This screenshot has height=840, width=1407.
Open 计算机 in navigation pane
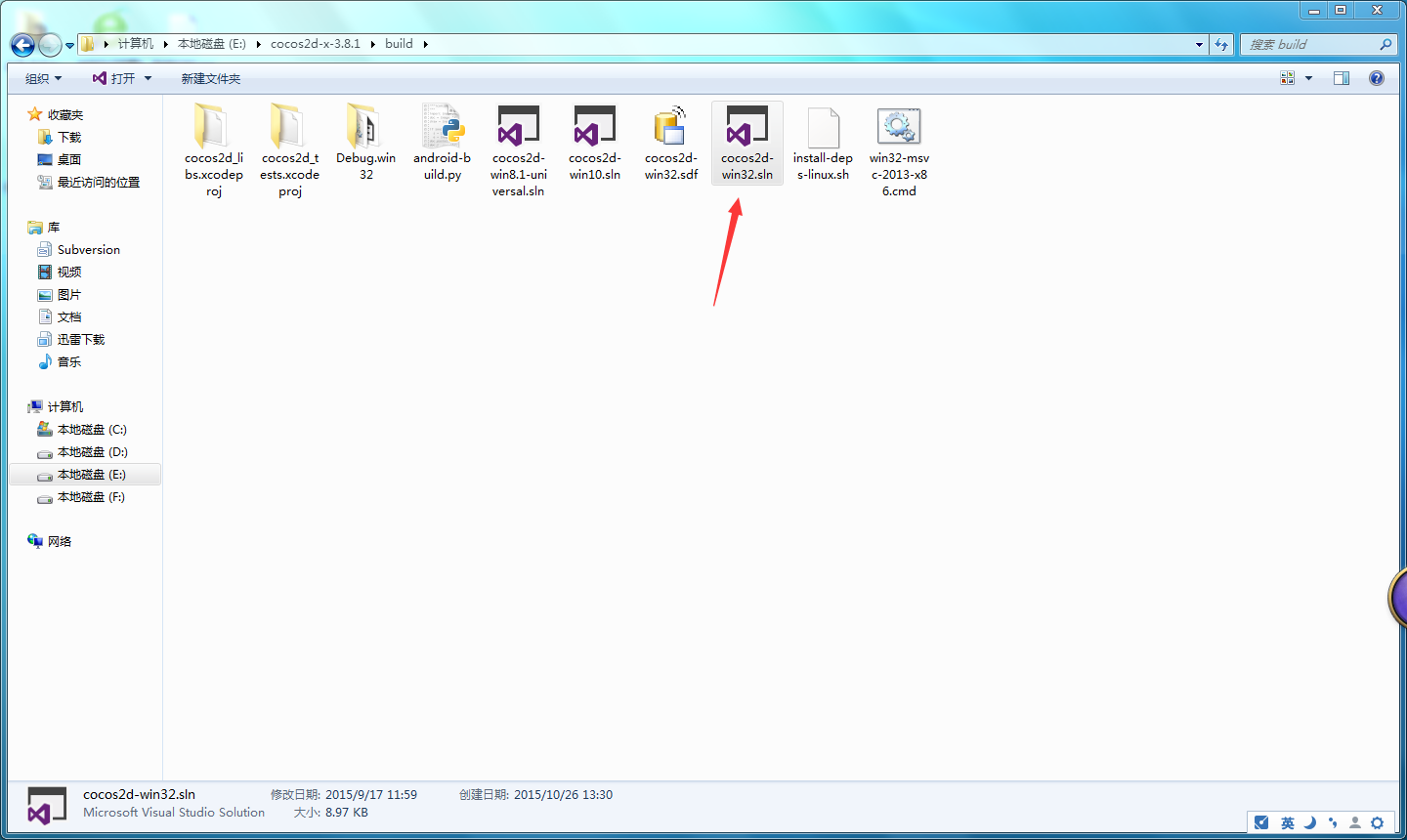[65, 406]
